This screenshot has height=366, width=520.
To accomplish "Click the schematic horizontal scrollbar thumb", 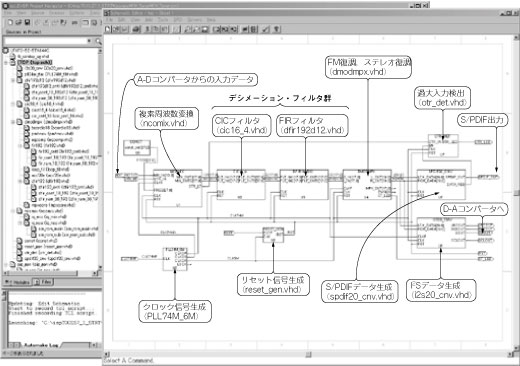I will click(309, 354).
